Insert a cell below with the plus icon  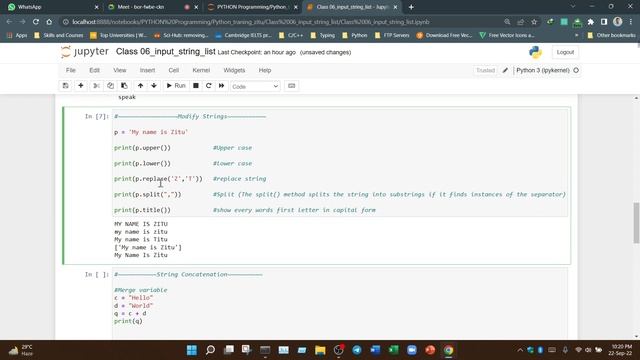(x=81, y=86)
